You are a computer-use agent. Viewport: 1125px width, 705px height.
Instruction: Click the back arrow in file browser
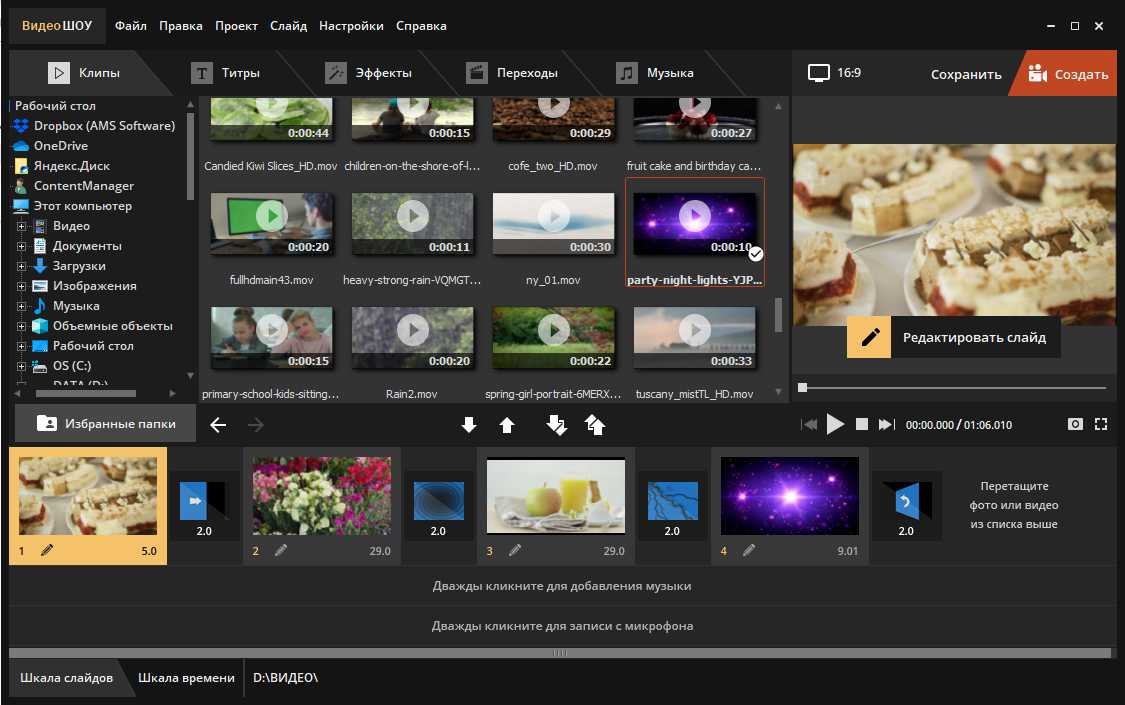pos(218,425)
